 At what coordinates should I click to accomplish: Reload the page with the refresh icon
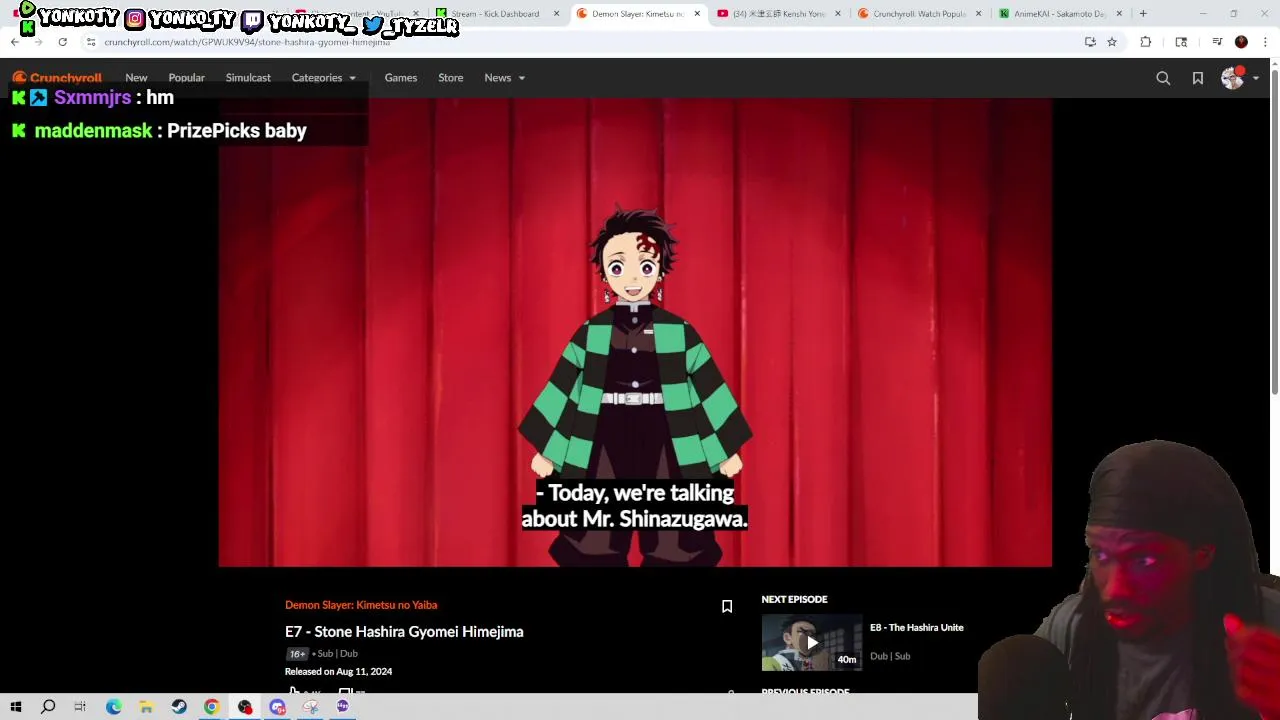pos(62,42)
